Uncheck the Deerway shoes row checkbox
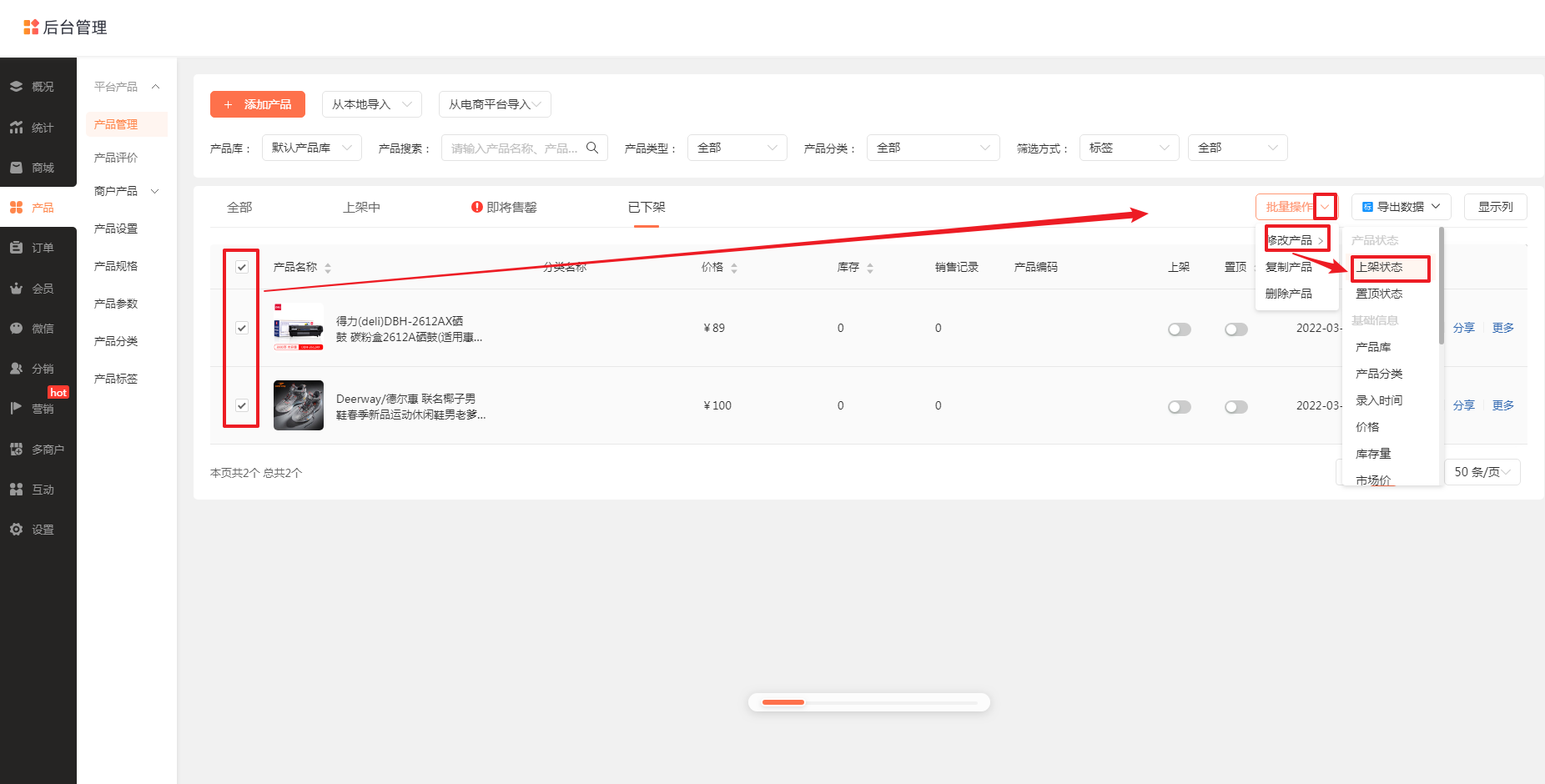This screenshot has width=1545, height=784. click(242, 405)
